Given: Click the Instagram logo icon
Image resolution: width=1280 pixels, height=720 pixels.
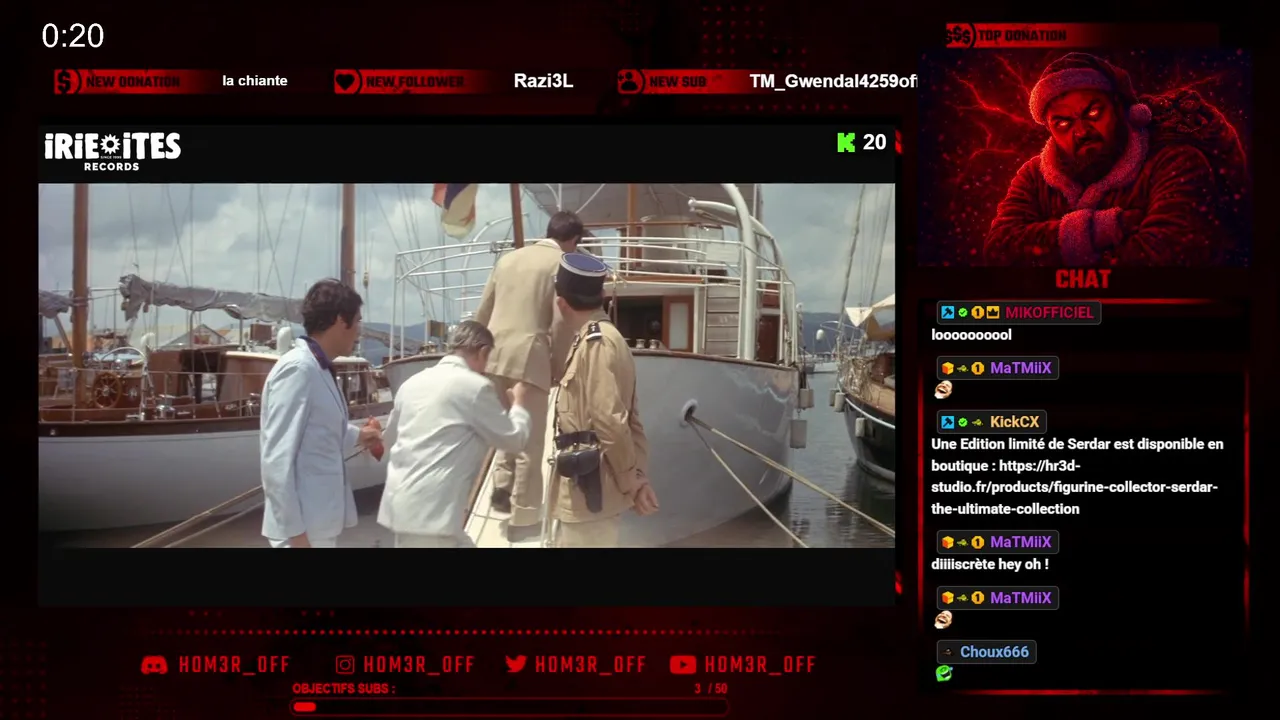Looking at the screenshot, I should point(345,665).
